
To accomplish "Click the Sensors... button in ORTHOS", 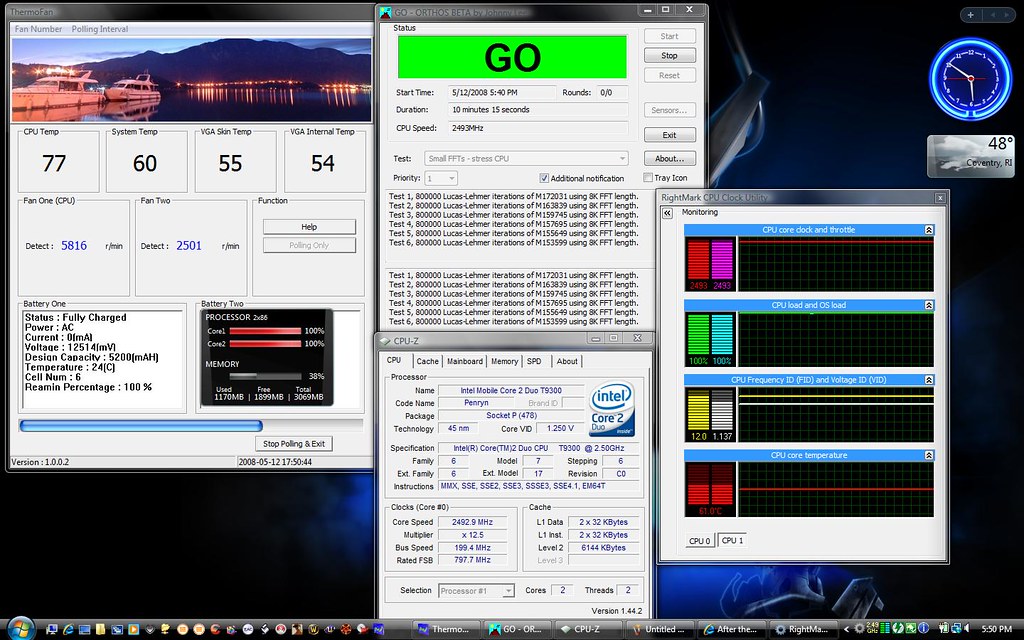I will (x=669, y=110).
